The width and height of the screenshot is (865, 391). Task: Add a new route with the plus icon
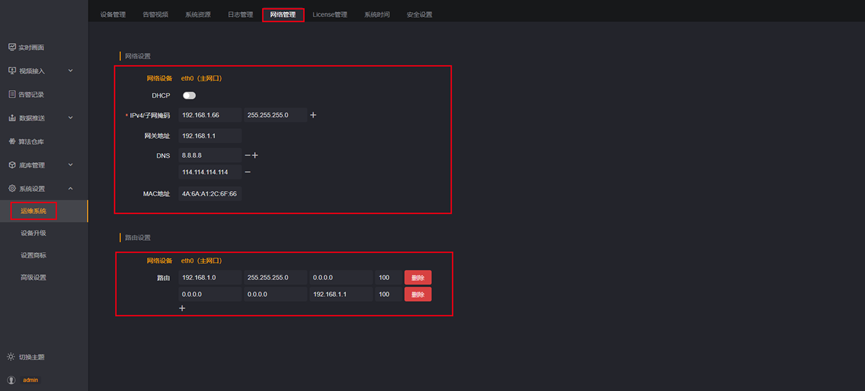pos(182,308)
